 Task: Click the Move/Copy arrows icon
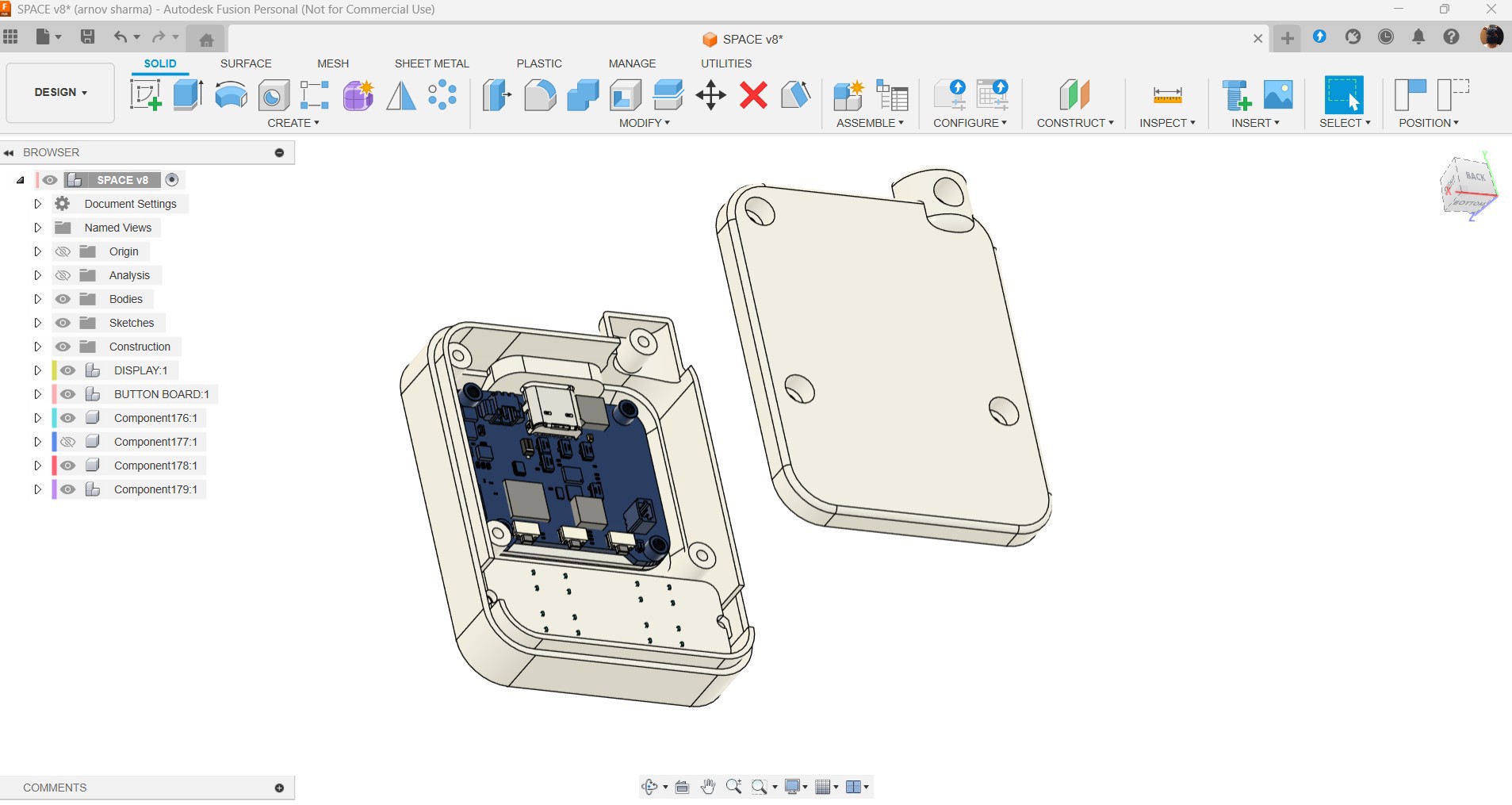[x=710, y=95]
